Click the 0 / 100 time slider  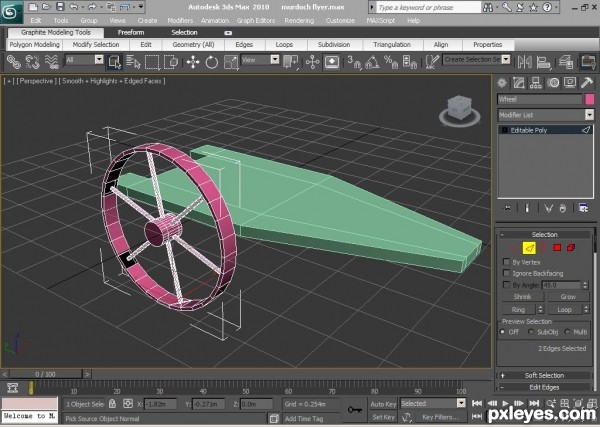[46, 374]
